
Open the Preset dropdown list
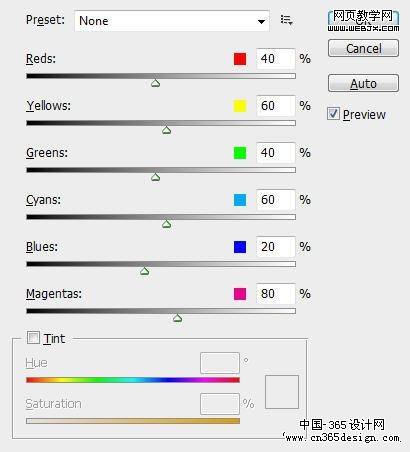tap(172, 21)
